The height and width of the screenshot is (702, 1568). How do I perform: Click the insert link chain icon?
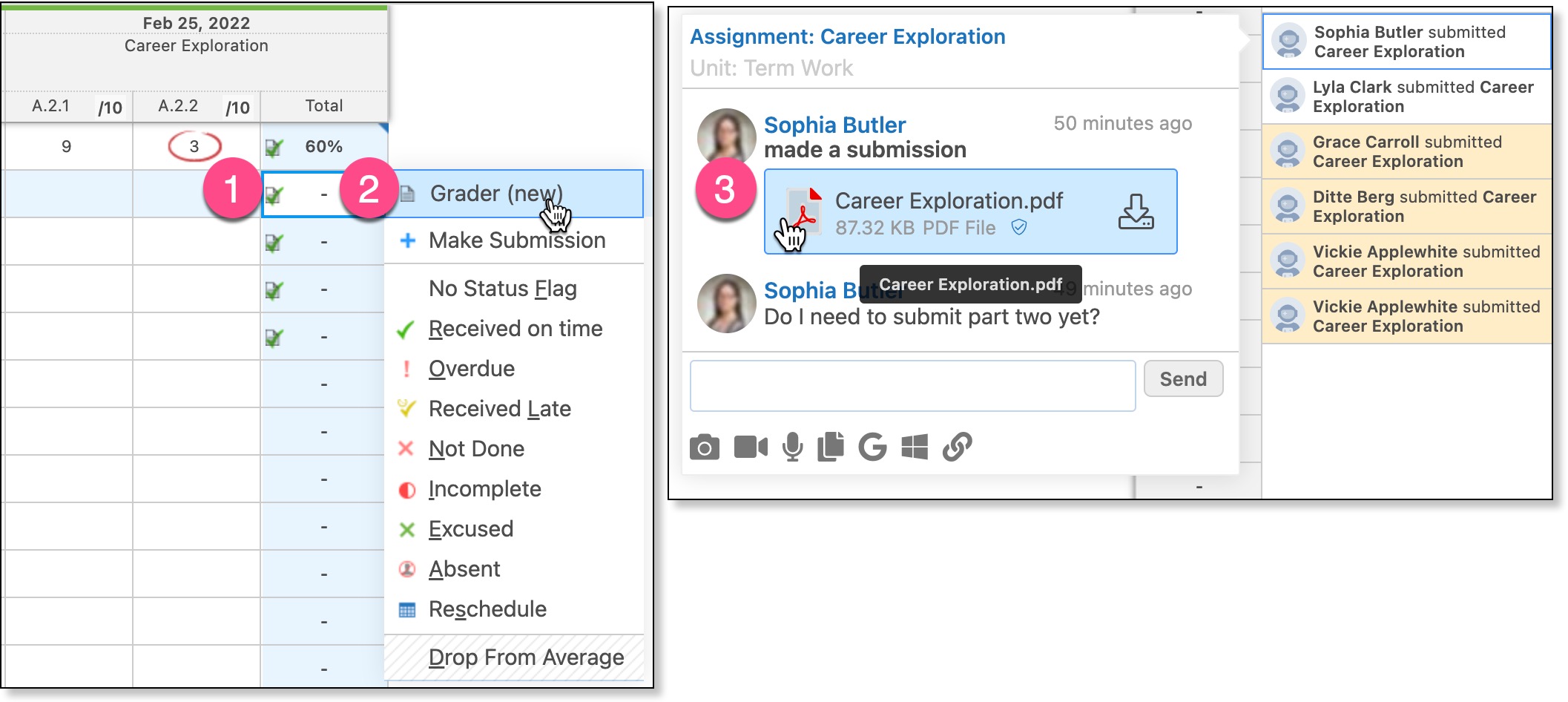pos(957,447)
